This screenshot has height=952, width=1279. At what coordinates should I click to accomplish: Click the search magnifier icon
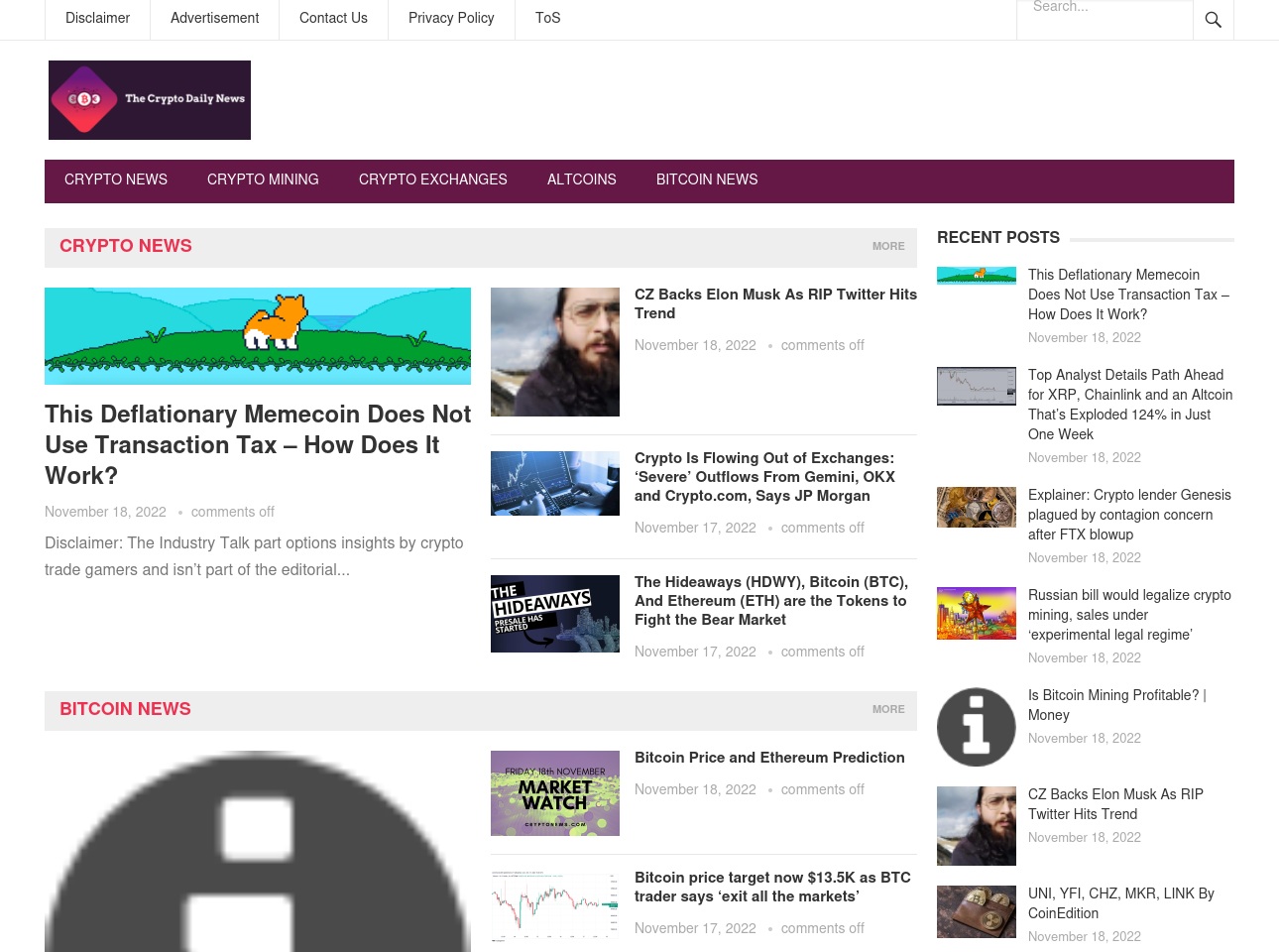(1213, 19)
